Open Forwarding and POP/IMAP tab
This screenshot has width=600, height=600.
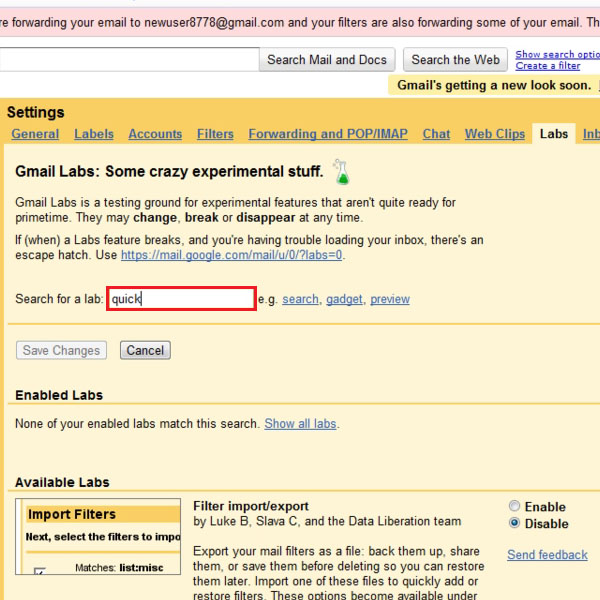(x=328, y=134)
